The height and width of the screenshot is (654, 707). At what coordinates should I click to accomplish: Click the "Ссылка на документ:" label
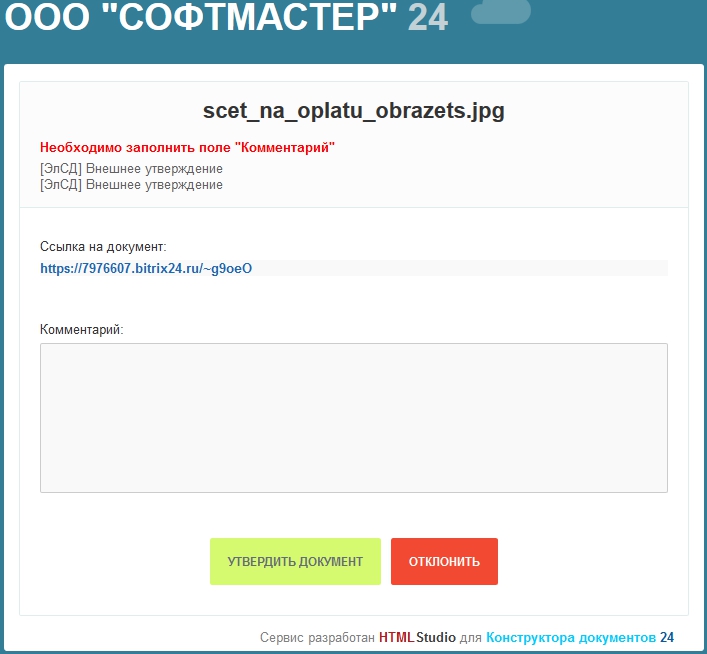pyautogui.click(x=103, y=246)
